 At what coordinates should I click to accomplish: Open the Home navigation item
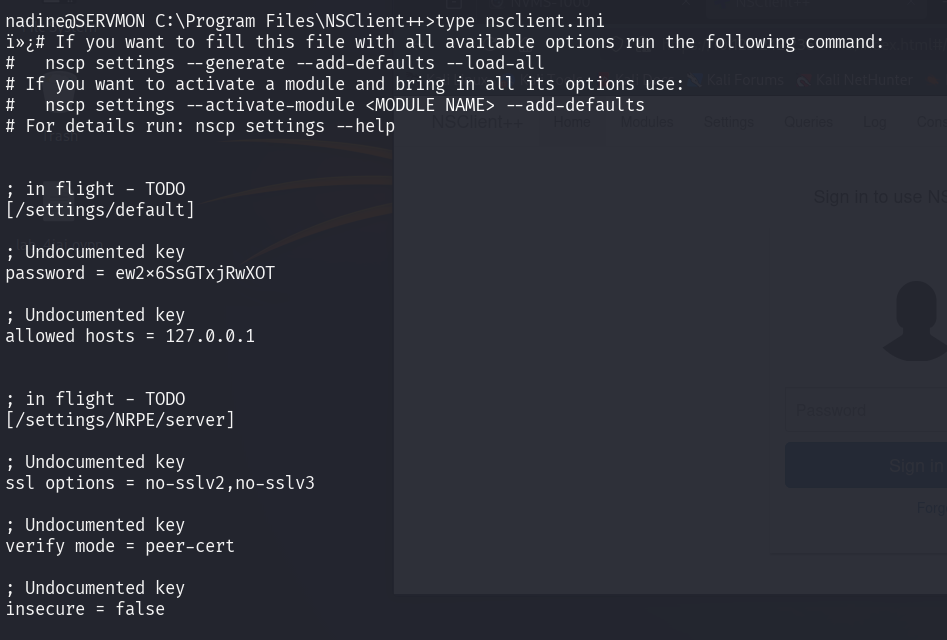[x=572, y=122]
